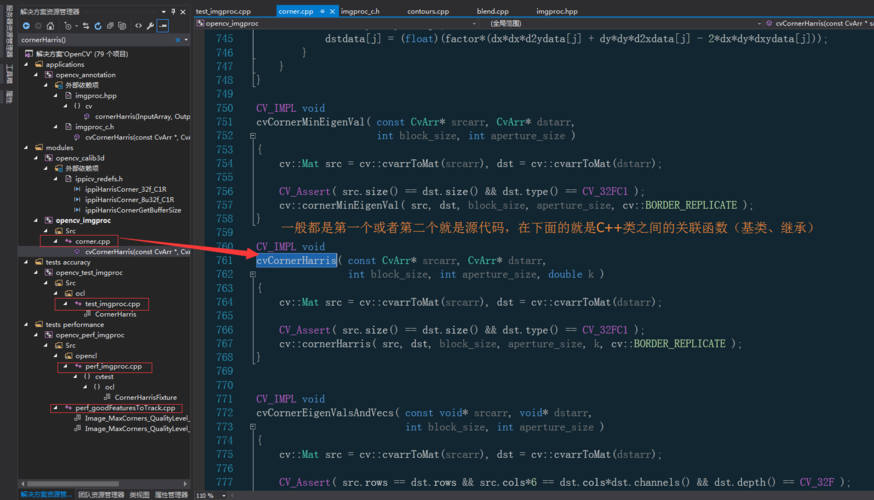The image size is (874, 500).
Task: Open perf_goodFeaturesToTrack.cpp in the tree
Action: 124,408
